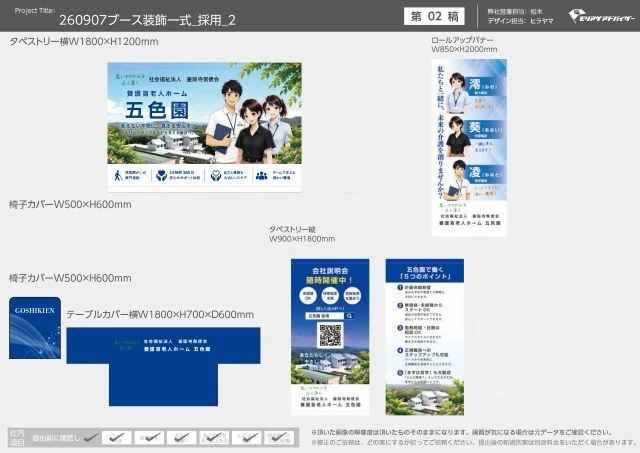The width and height of the screenshot is (640, 453).
Task: Click the ロールアップバナー W850×H2000mm label
Action: [x=464, y=44]
